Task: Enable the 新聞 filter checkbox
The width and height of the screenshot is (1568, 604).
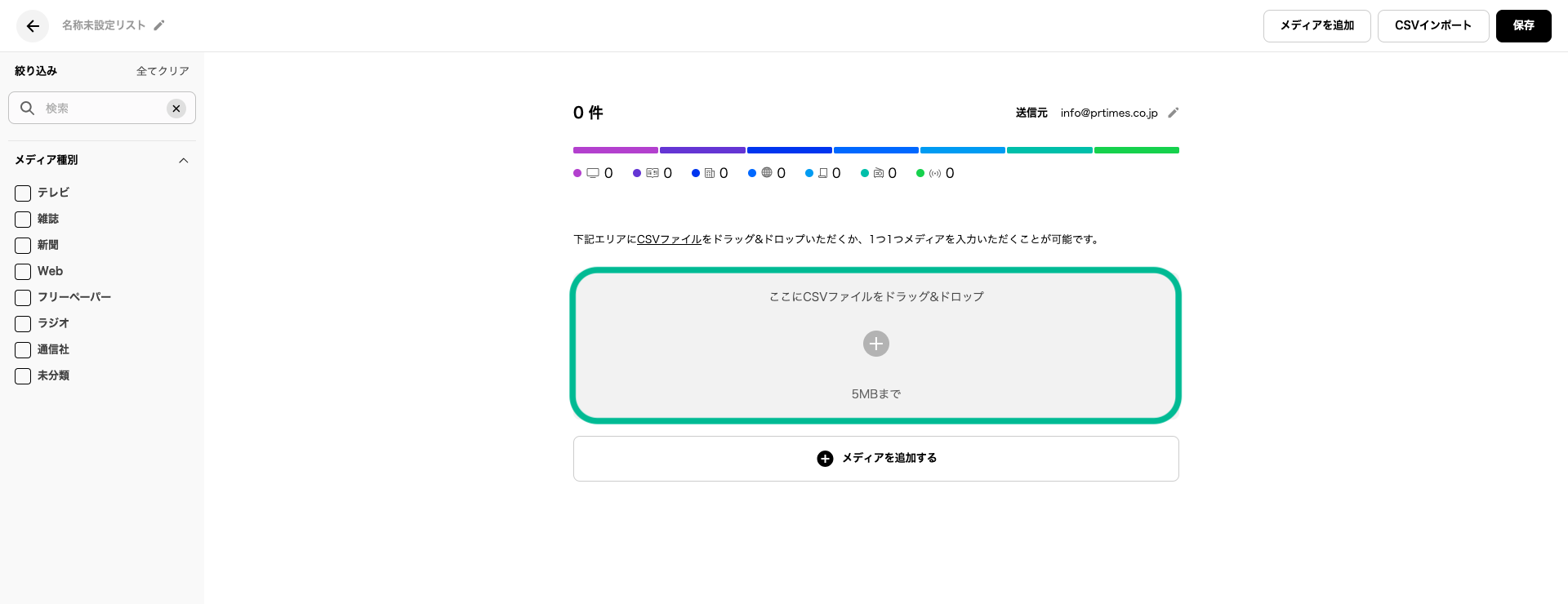Action: (23, 246)
